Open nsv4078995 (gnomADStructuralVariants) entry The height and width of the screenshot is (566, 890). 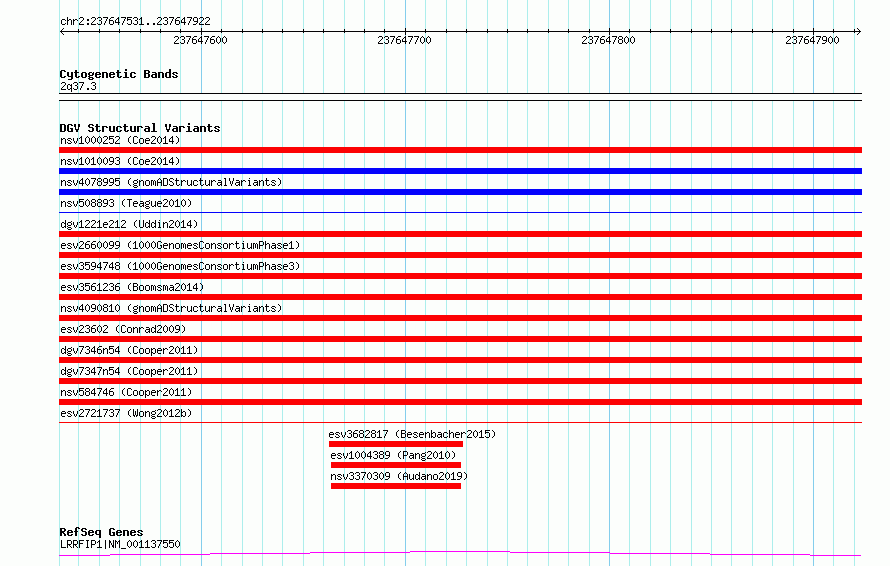pyautogui.click(x=171, y=182)
